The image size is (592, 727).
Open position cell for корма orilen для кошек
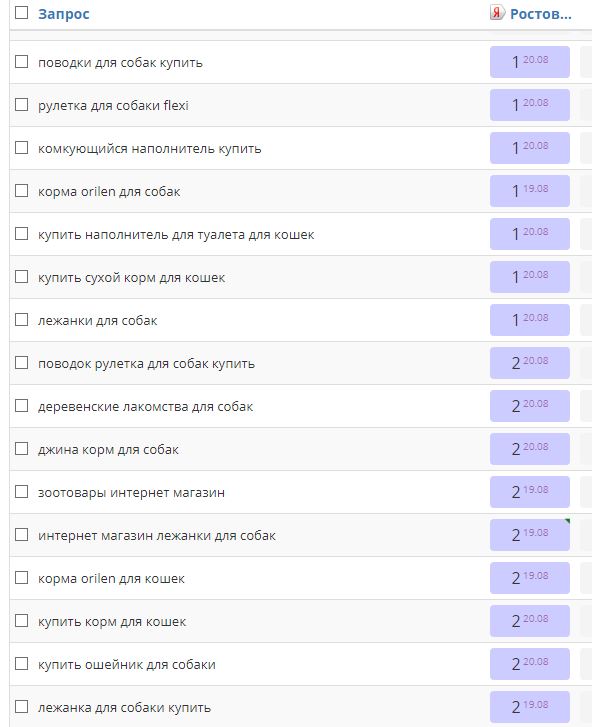tap(530, 578)
